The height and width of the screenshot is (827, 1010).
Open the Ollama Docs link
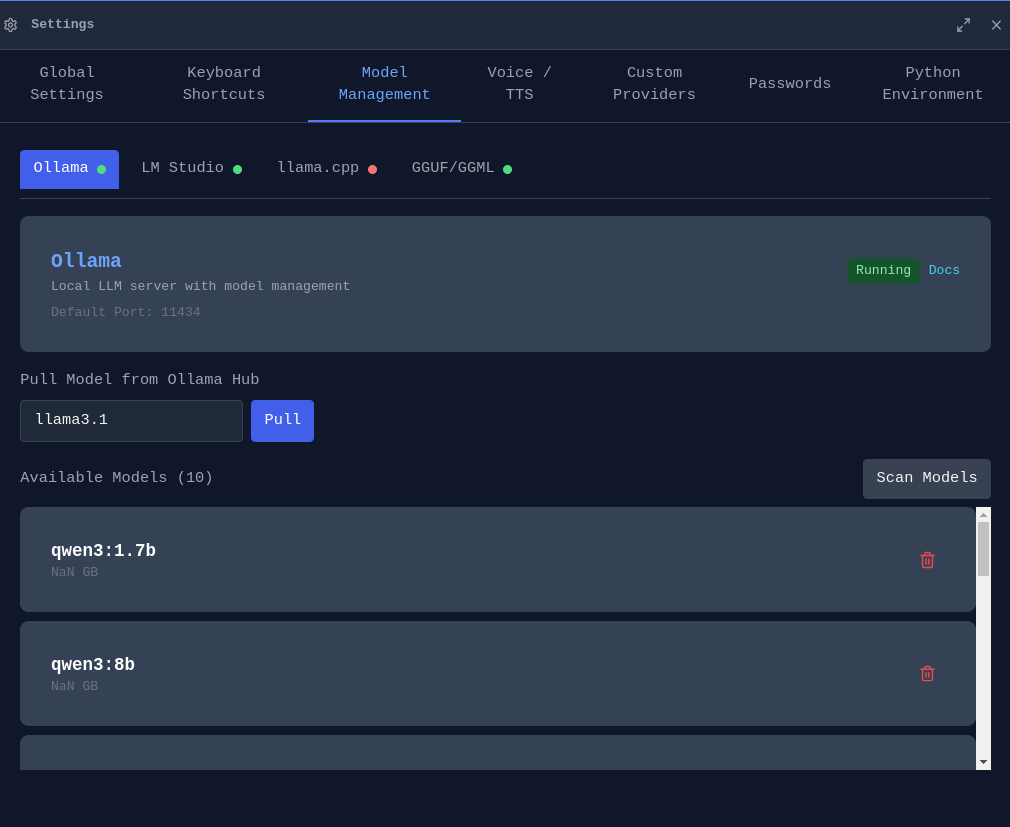click(x=944, y=271)
